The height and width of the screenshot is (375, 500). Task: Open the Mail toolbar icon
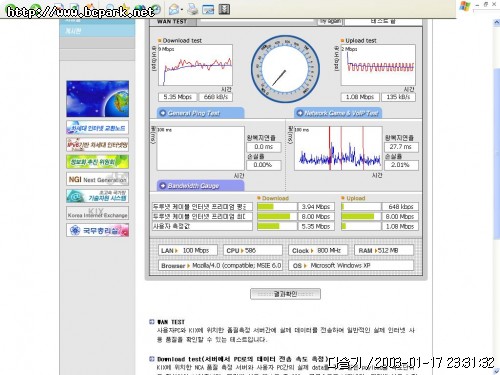pyautogui.click(x=174, y=9)
